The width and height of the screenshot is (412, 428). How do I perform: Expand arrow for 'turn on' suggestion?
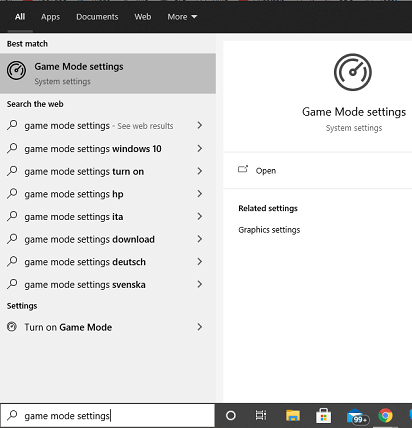[200, 171]
